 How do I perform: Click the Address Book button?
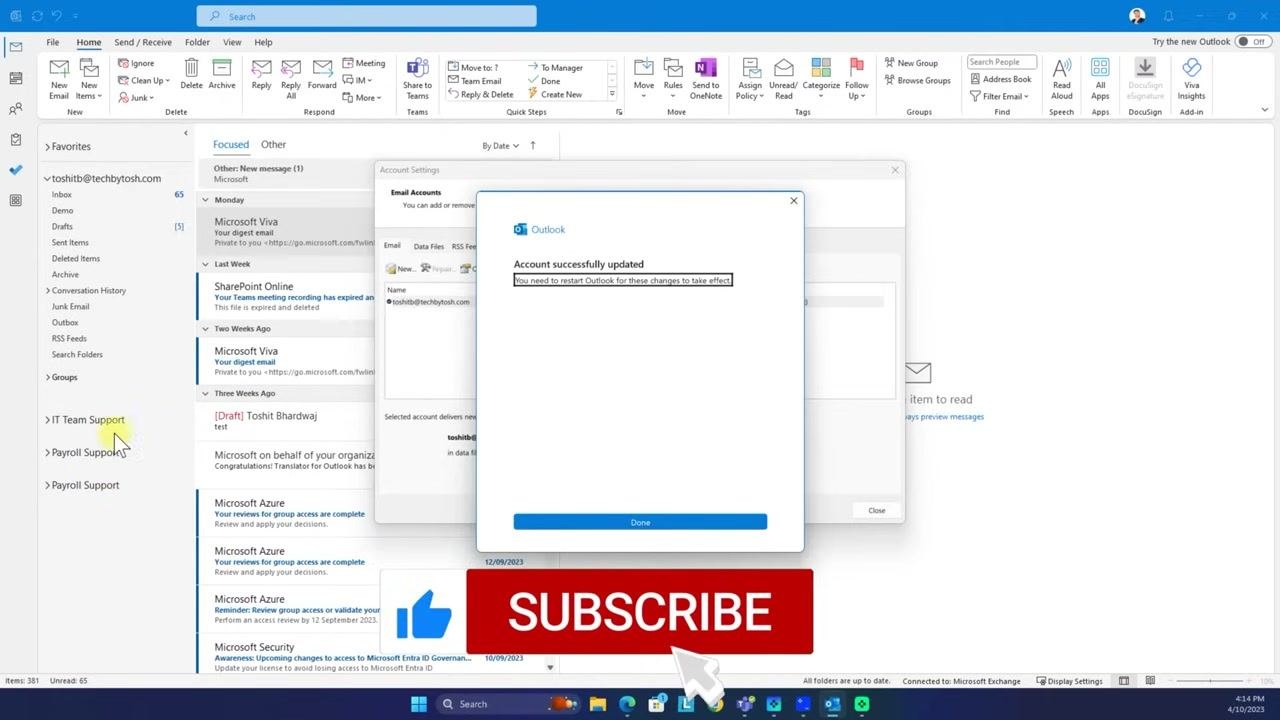point(1000,79)
